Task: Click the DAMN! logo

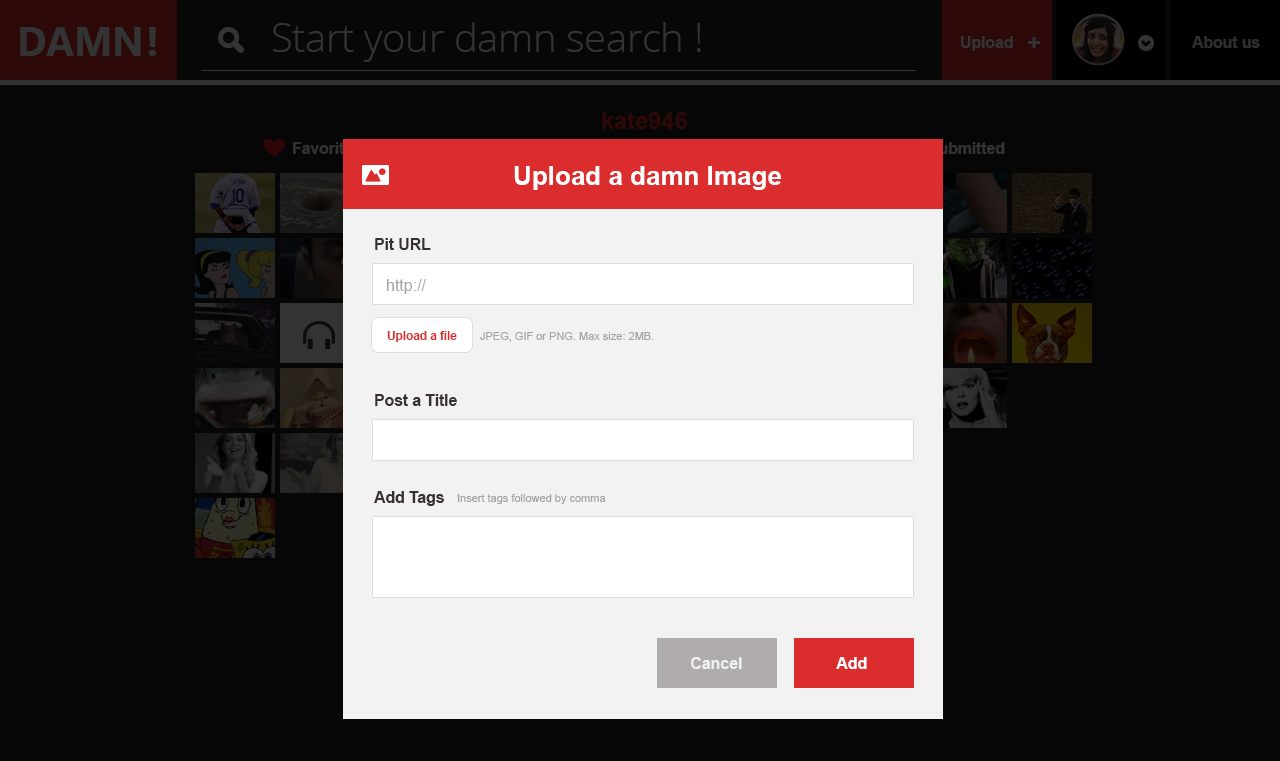Action: pyautogui.click(x=88, y=40)
